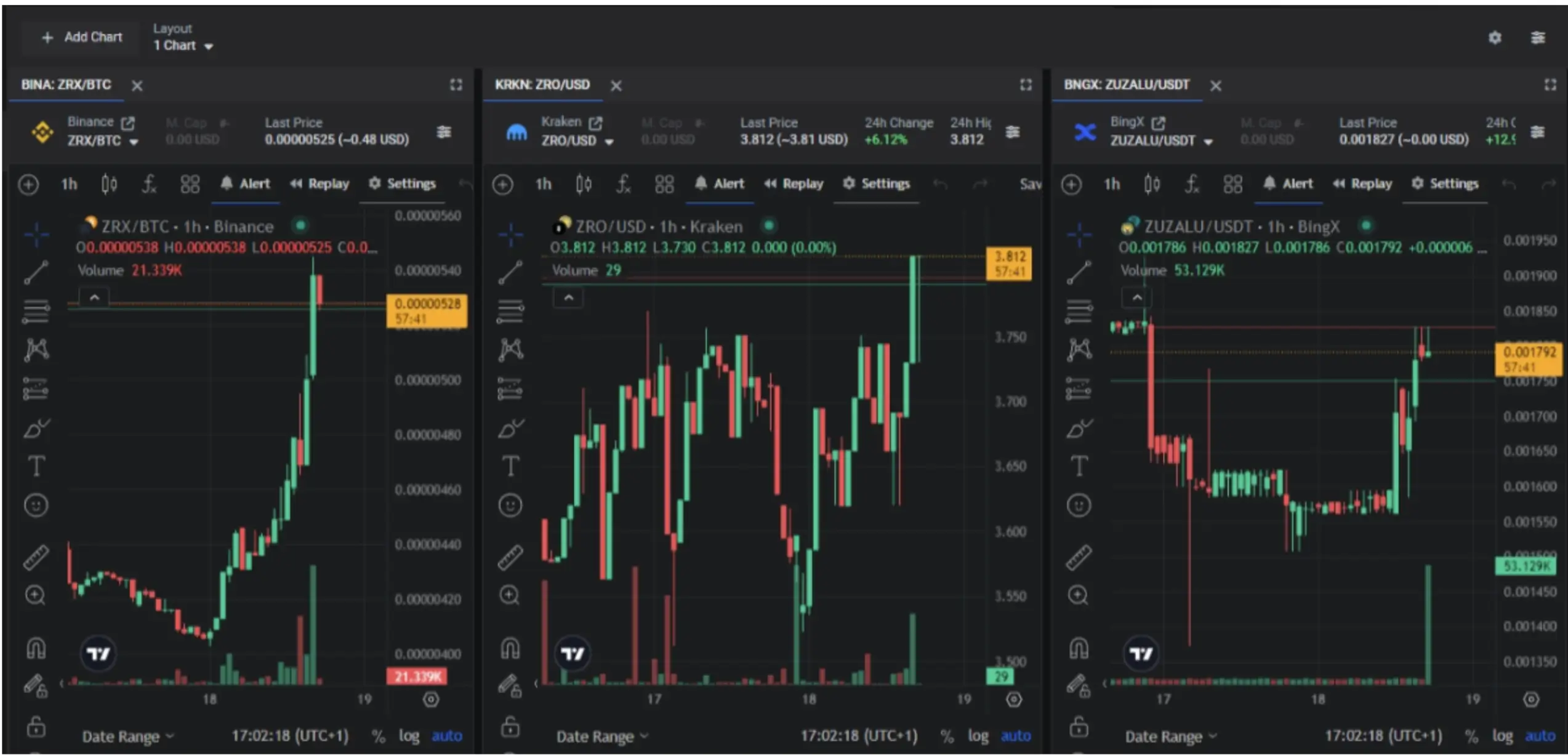The image size is (1568, 755).
Task: Open indicators (fx) in ZUZALU/USDT chart
Action: pyautogui.click(x=1192, y=184)
